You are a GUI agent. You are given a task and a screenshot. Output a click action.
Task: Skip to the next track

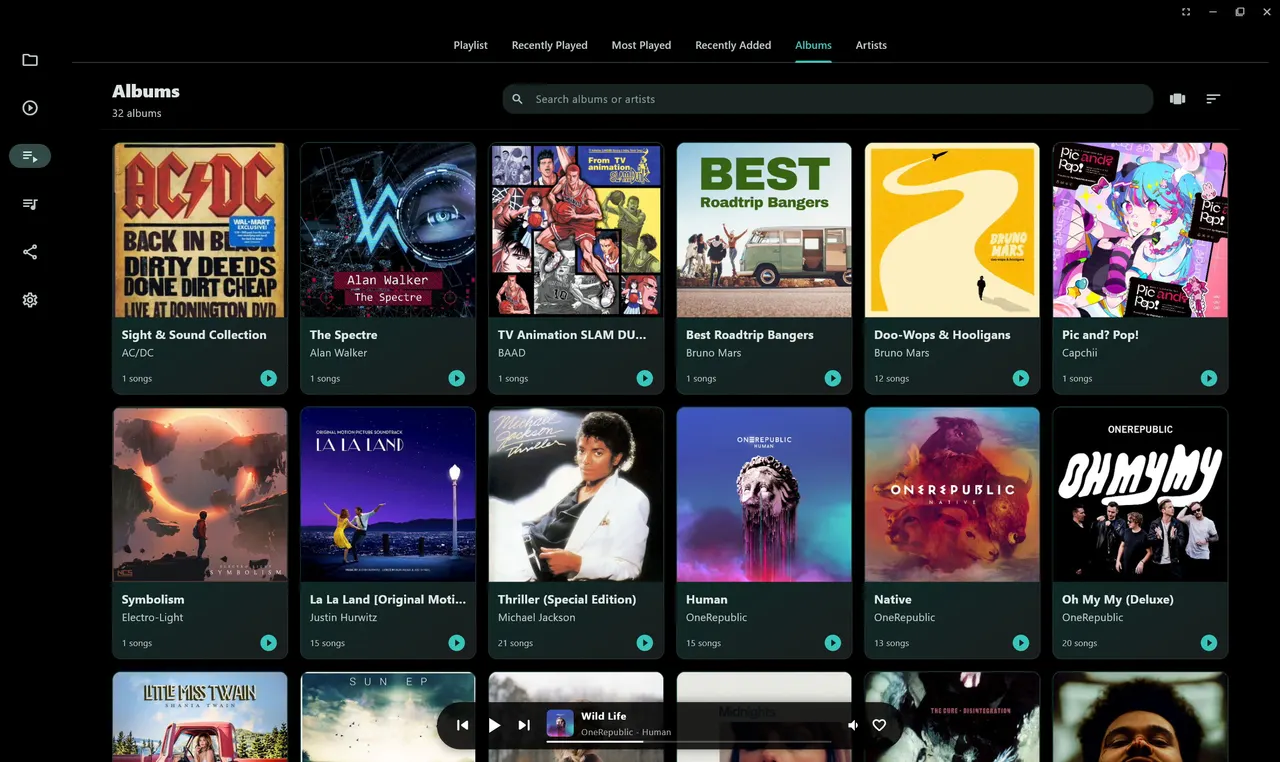coord(524,725)
